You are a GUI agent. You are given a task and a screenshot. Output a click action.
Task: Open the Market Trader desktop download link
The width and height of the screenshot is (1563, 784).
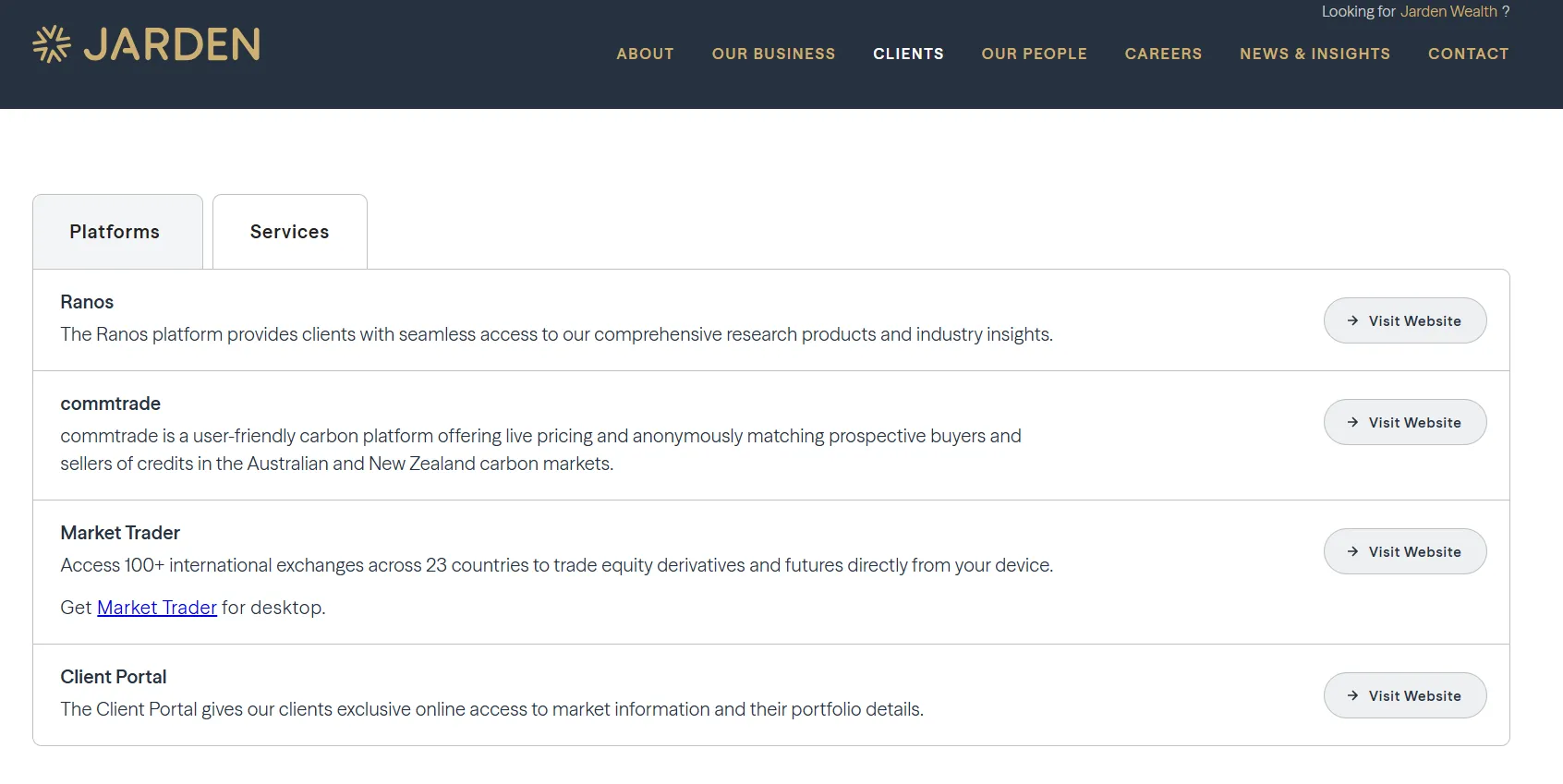157,608
